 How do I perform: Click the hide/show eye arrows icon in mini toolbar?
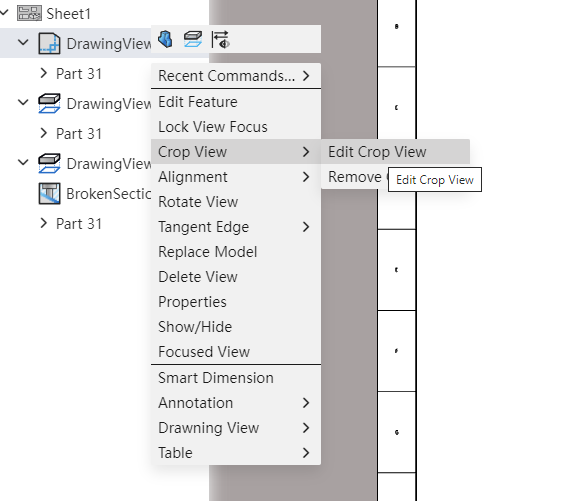(x=220, y=39)
